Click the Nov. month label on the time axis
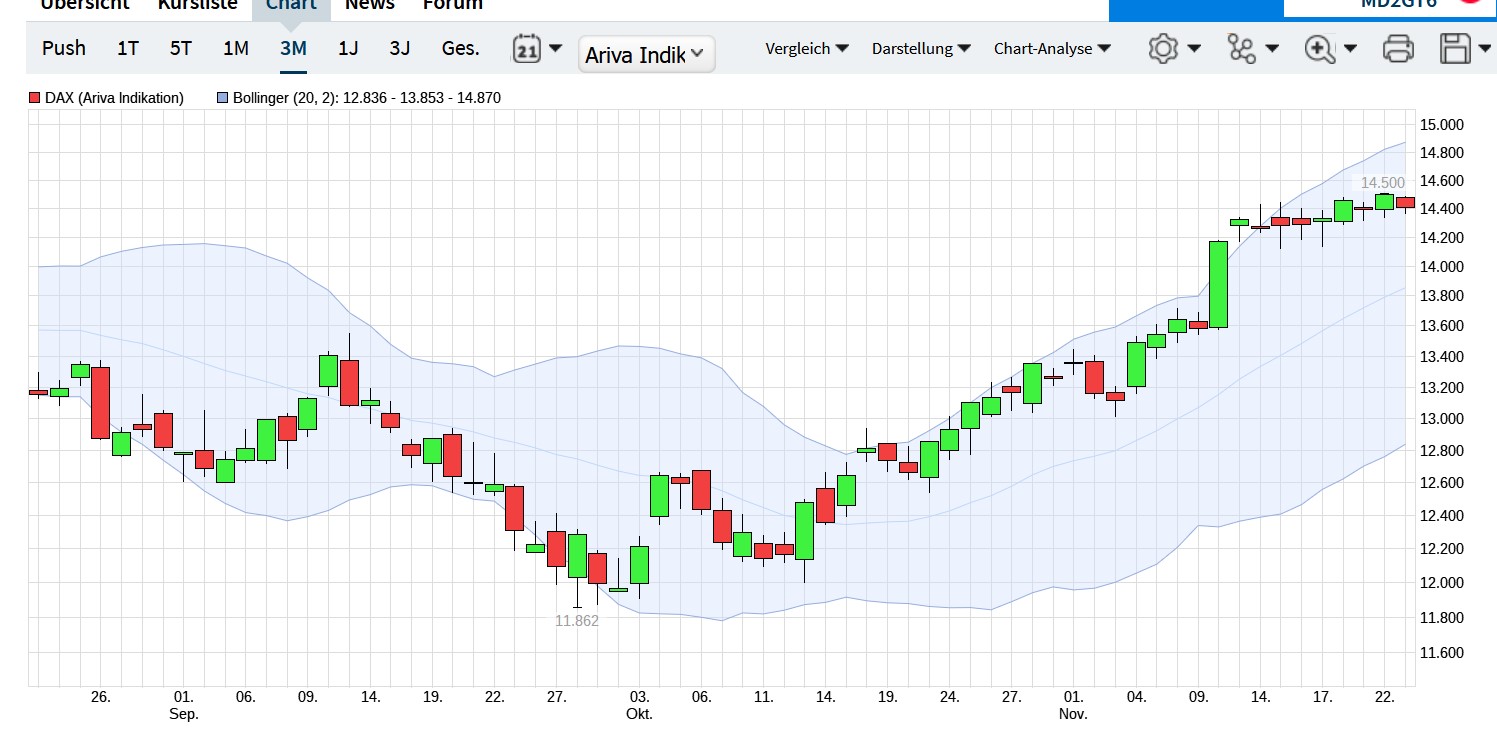Image resolution: width=1497 pixels, height=735 pixels. (x=1073, y=714)
